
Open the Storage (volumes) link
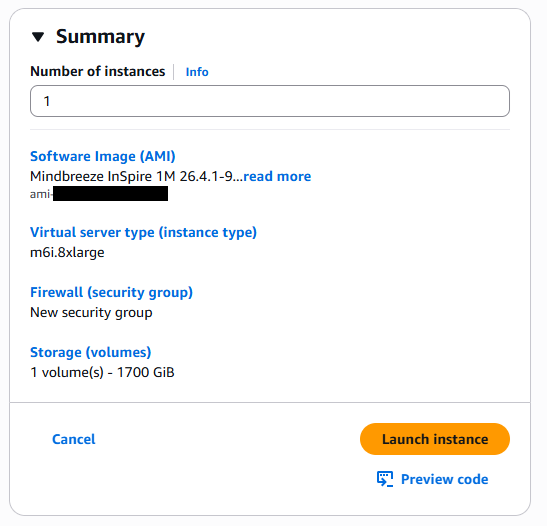[90, 352]
